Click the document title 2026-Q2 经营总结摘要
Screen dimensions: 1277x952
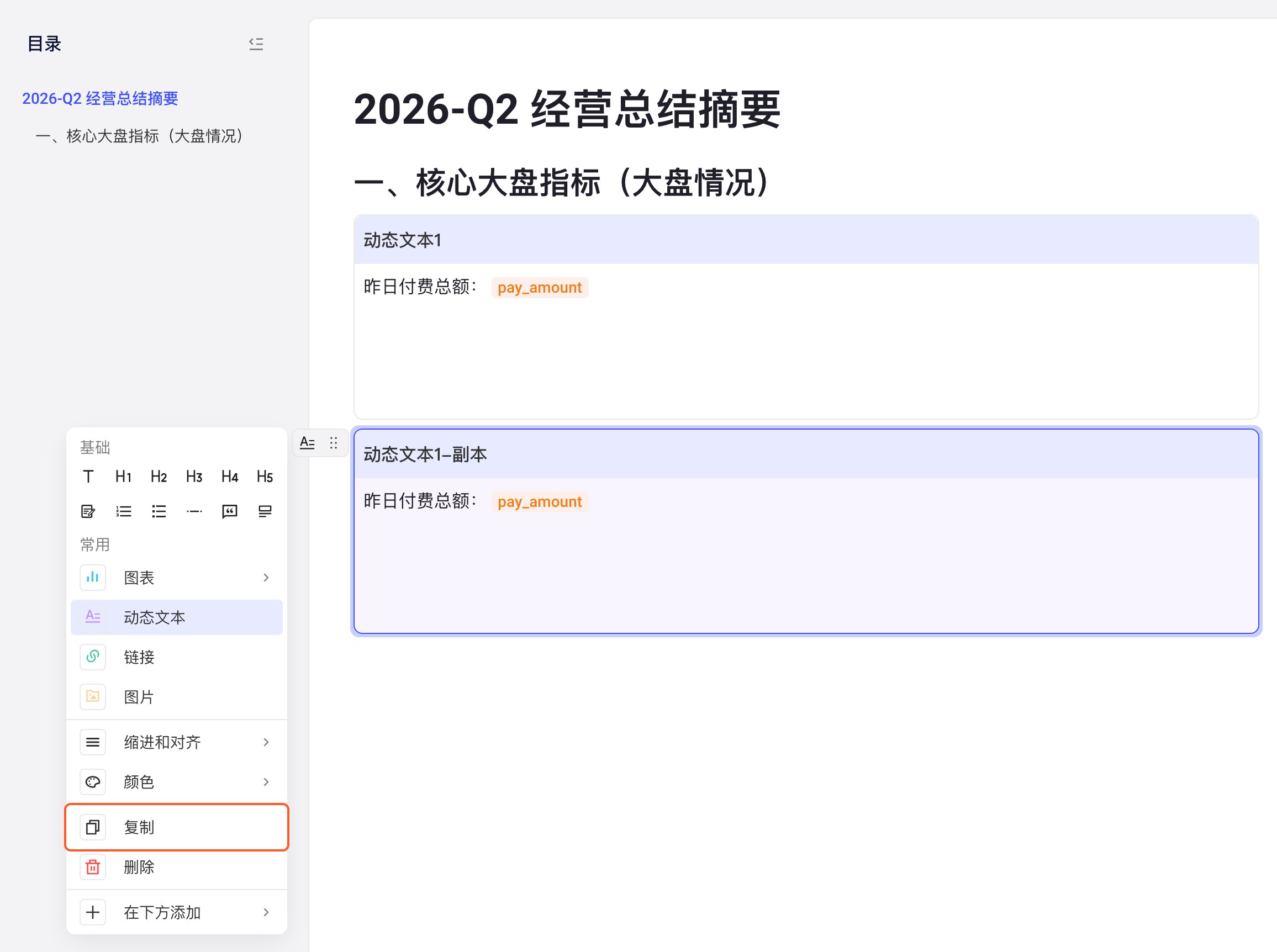[x=567, y=109]
